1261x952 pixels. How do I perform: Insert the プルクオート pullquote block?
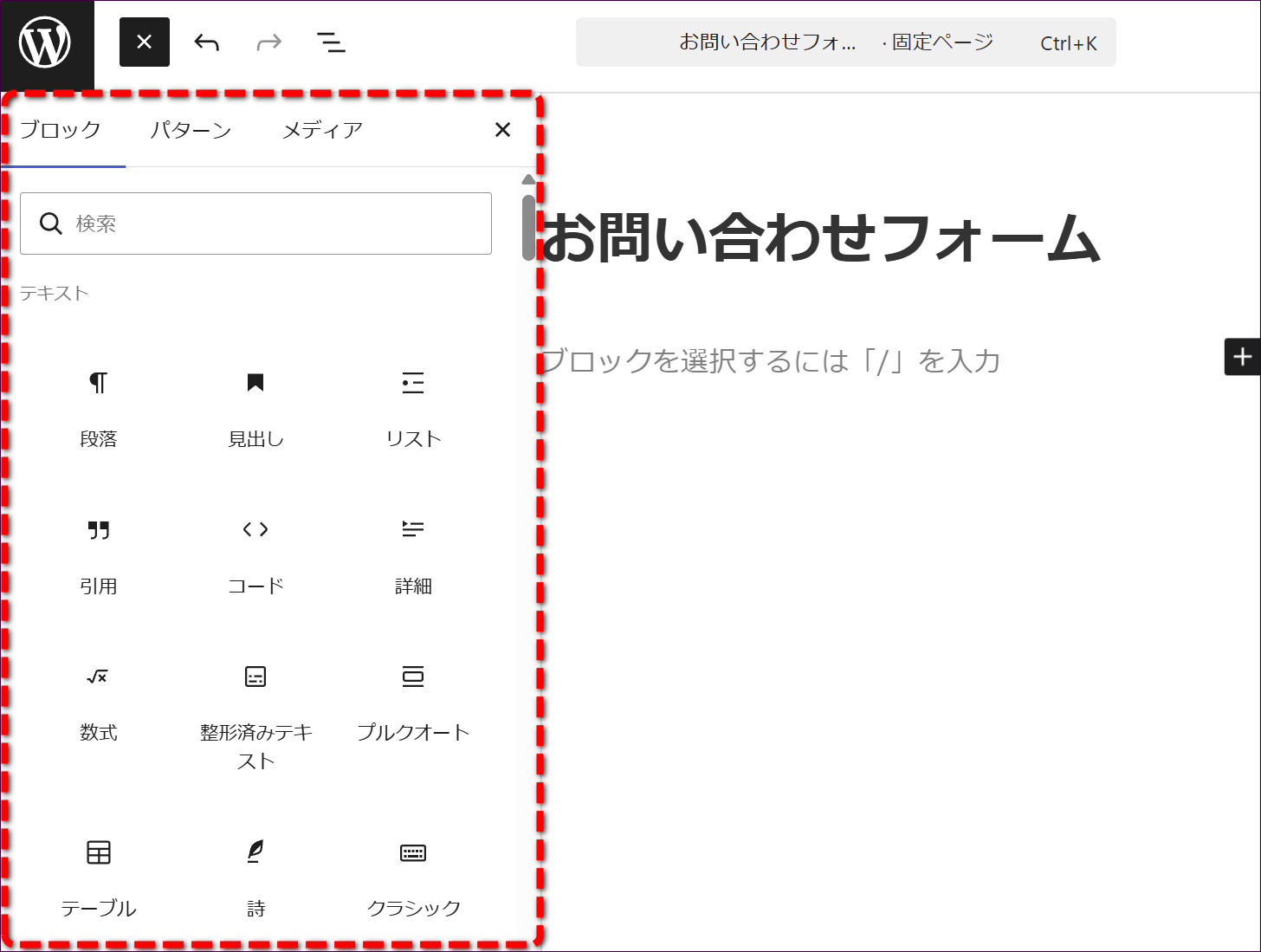point(413,703)
